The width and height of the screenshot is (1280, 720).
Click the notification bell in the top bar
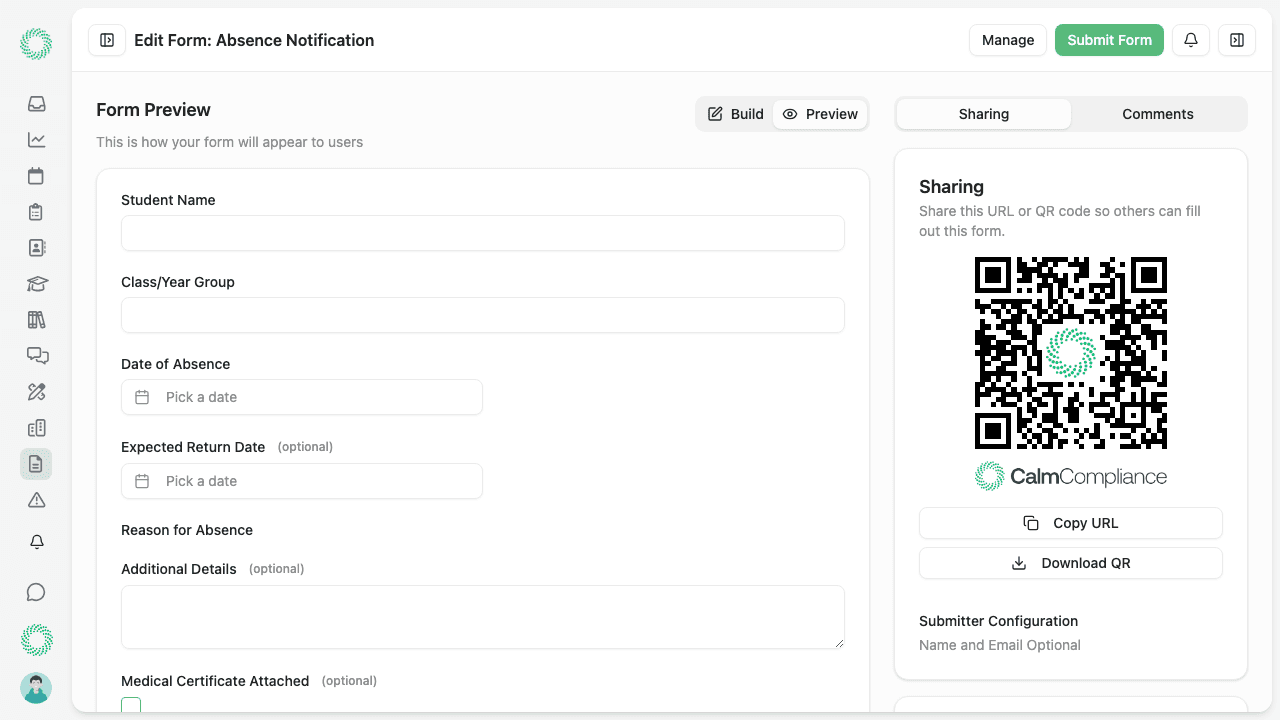pos(1190,40)
